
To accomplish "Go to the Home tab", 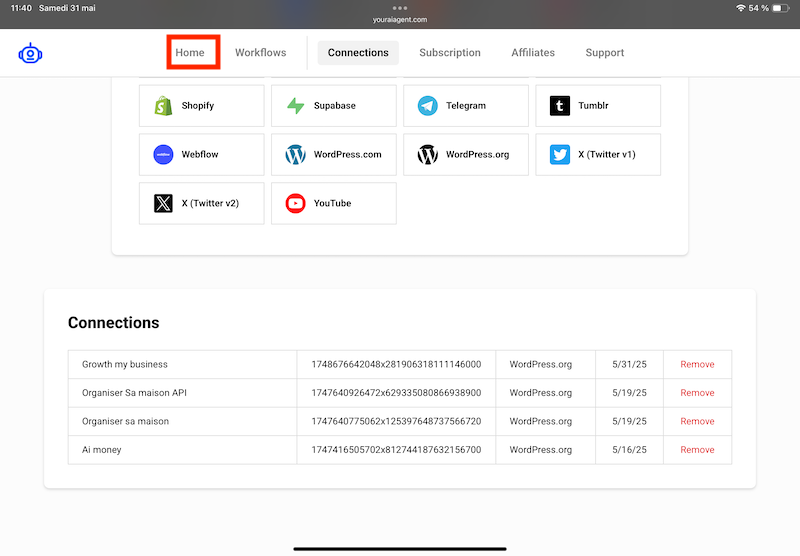I will coord(190,53).
